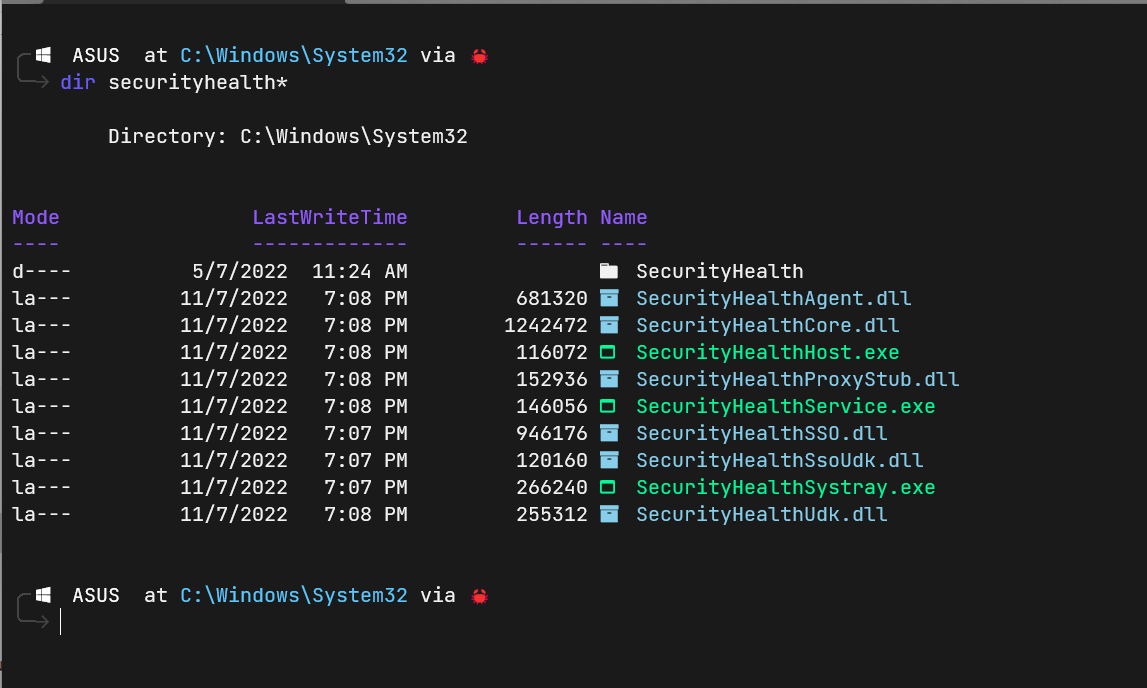The height and width of the screenshot is (688, 1147).
Task: Click the dir command text
Action: pyautogui.click(x=78, y=83)
